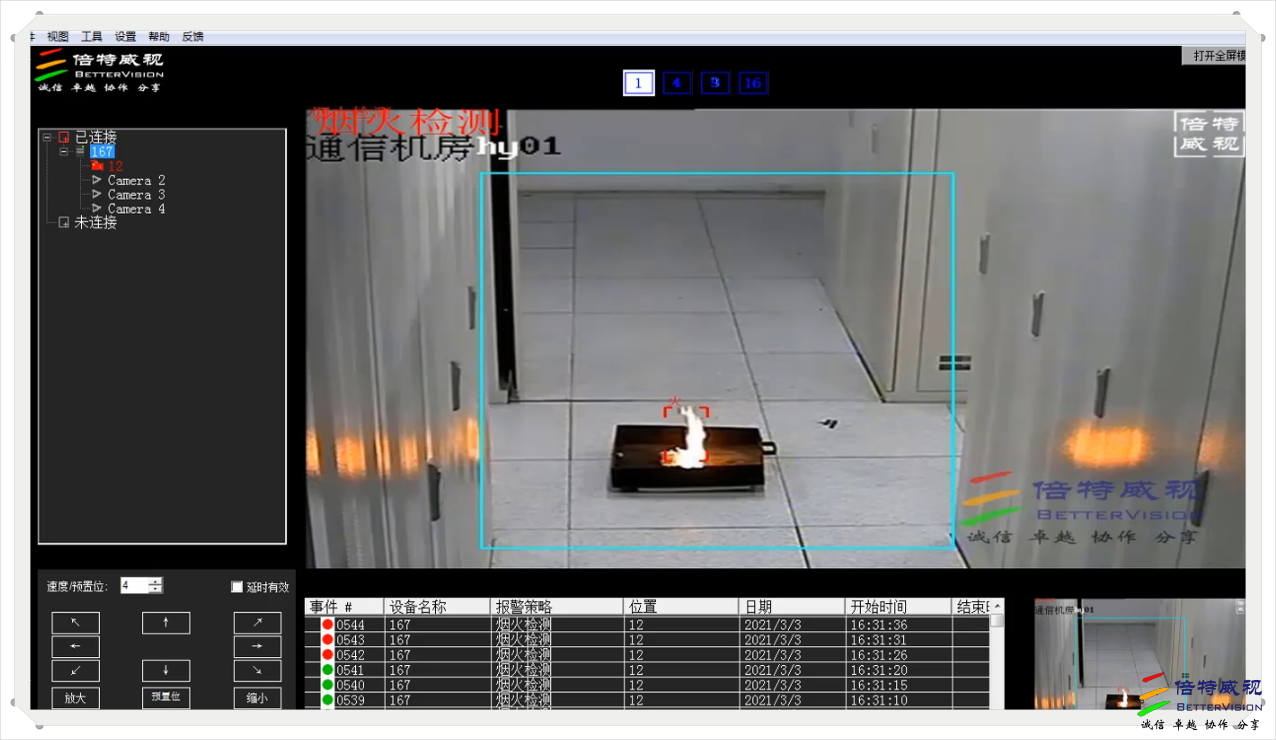Image resolution: width=1276 pixels, height=740 pixels.
Task: Switch to 4-view layout button
Action: pos(677,83)
